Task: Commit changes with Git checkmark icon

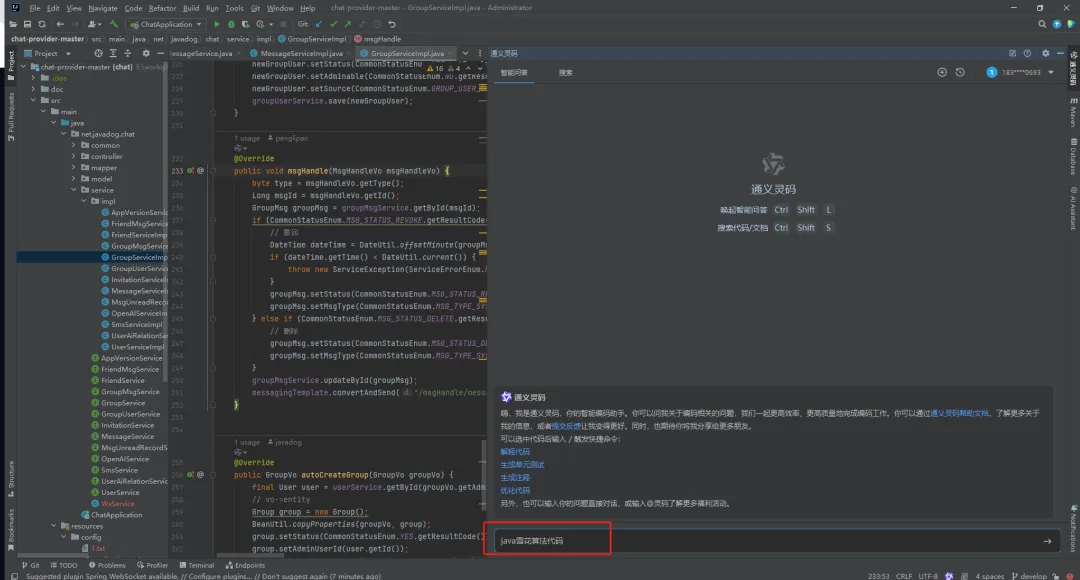Action: pyautogui.click(x=333, y=24)
